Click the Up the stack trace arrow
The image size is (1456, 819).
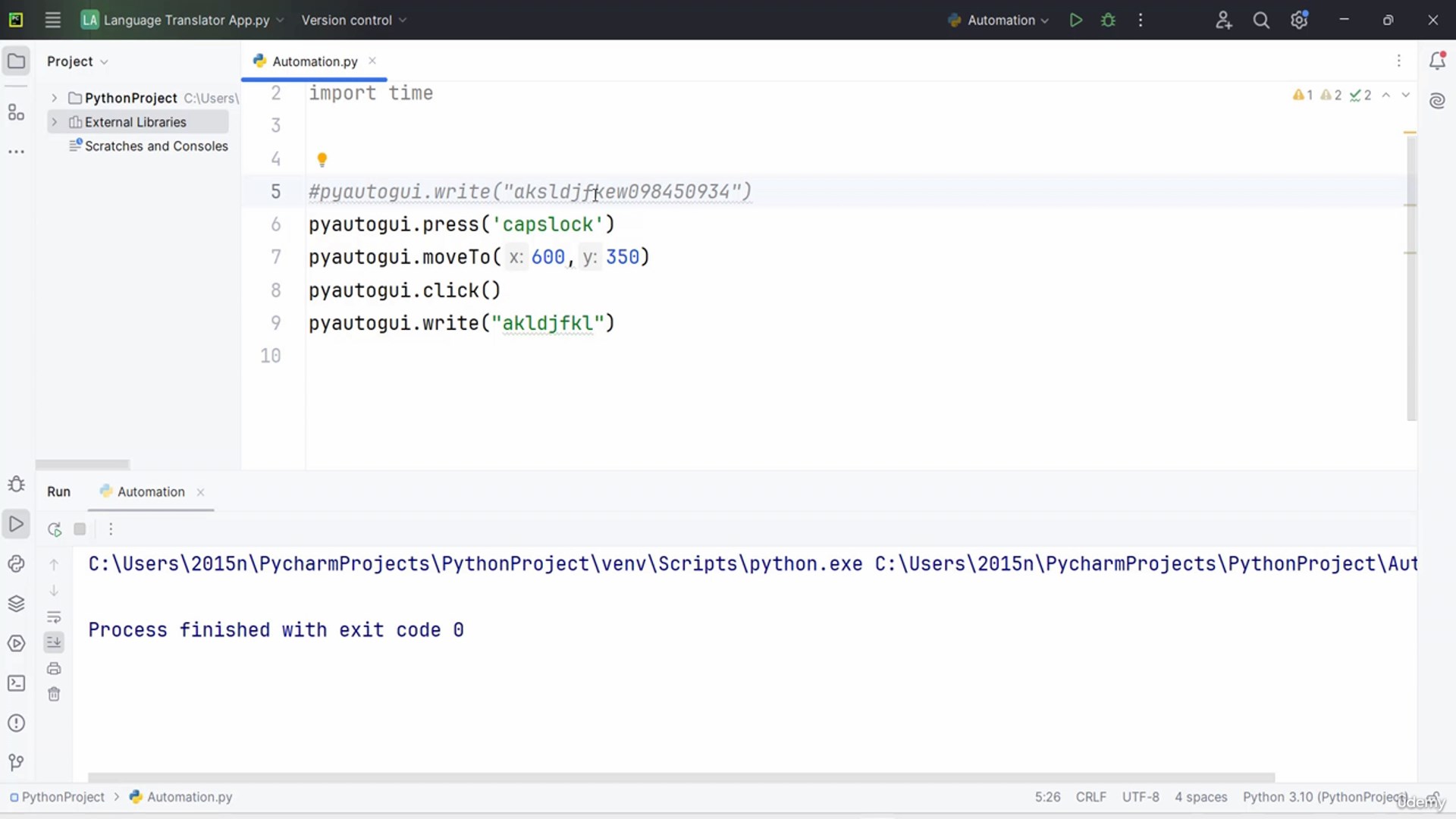[x=54, y=564]
